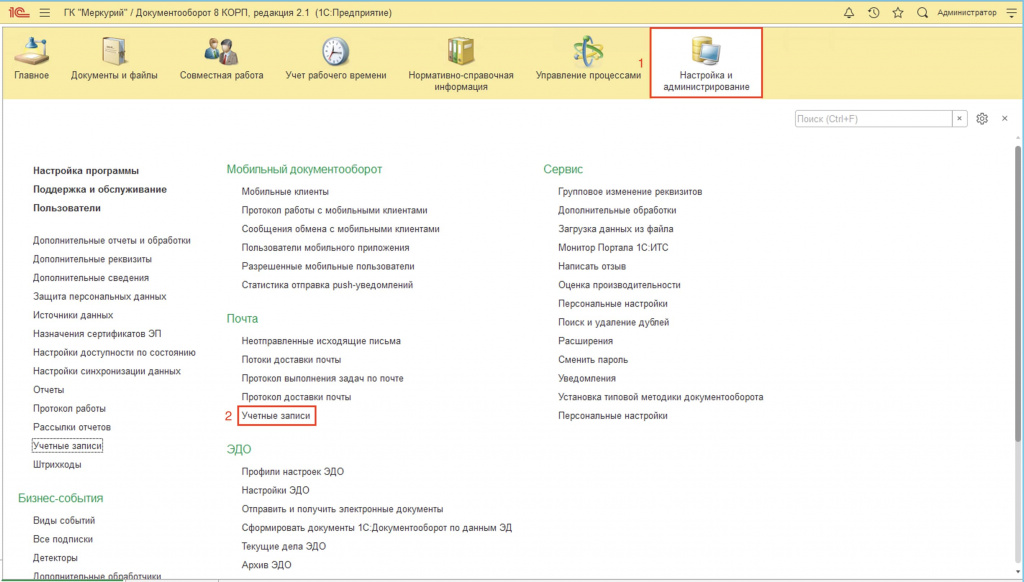Clear the search field with x button
This screenshot has height=582, width=1024.
coord(959,119)
